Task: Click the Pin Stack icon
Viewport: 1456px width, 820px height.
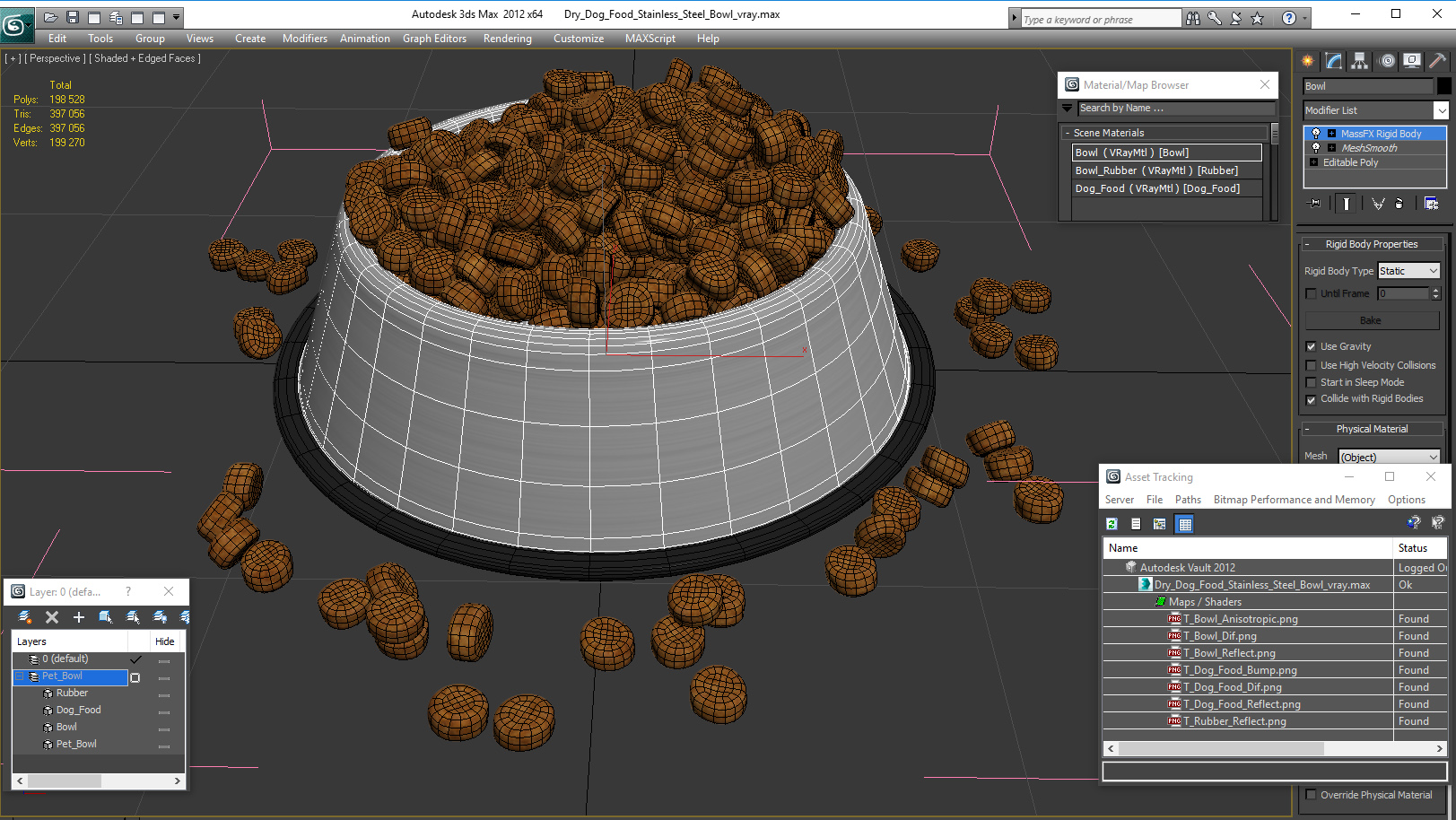Action: pos(1315,204)
